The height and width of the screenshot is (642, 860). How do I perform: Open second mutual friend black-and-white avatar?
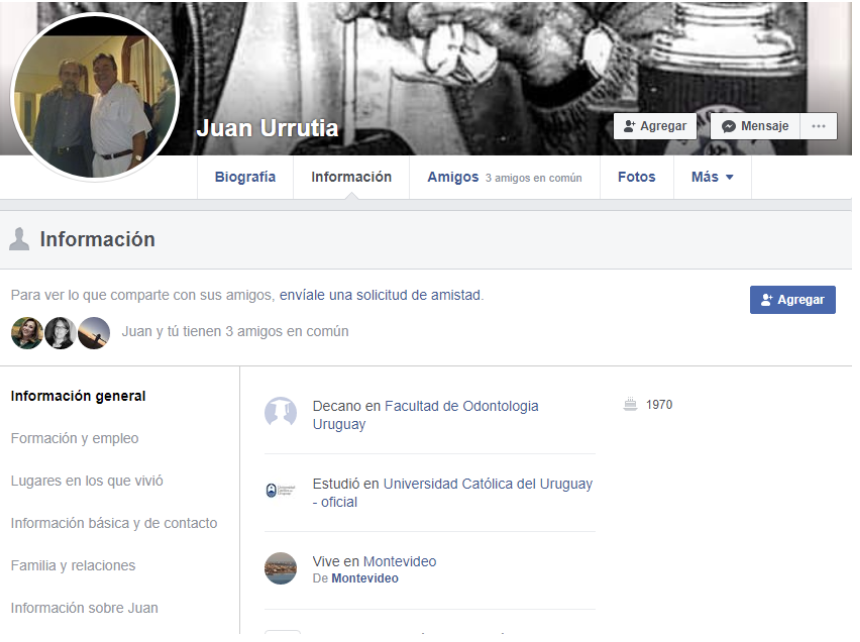pos(60,333)
